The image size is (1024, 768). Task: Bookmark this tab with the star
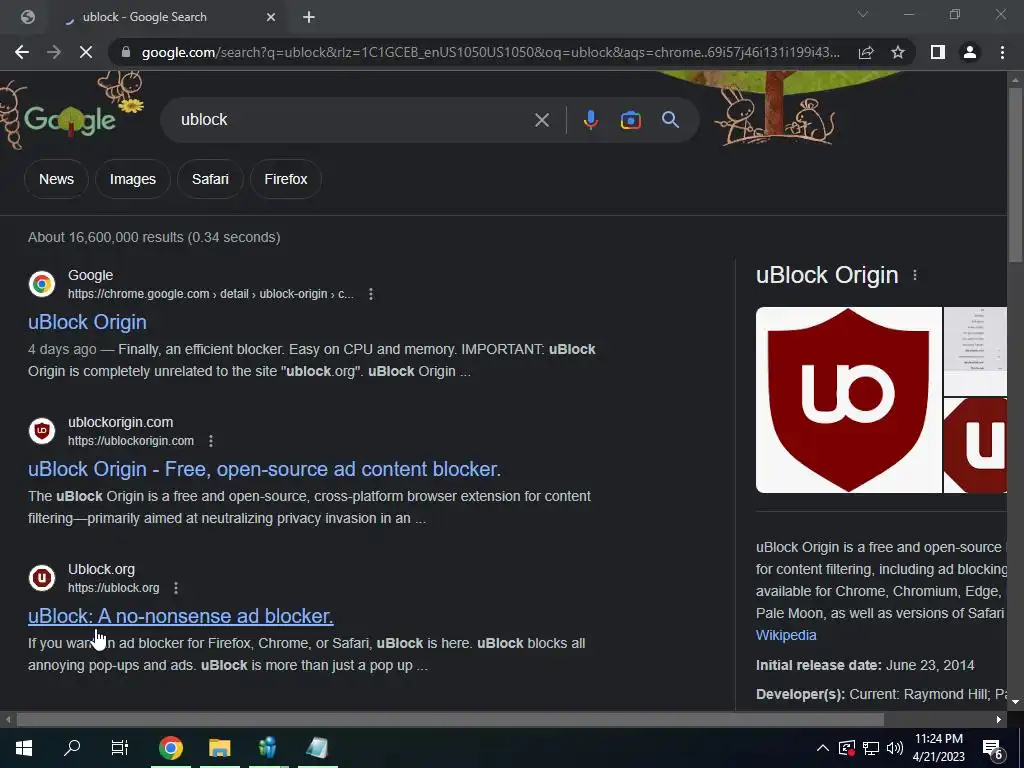898,52
